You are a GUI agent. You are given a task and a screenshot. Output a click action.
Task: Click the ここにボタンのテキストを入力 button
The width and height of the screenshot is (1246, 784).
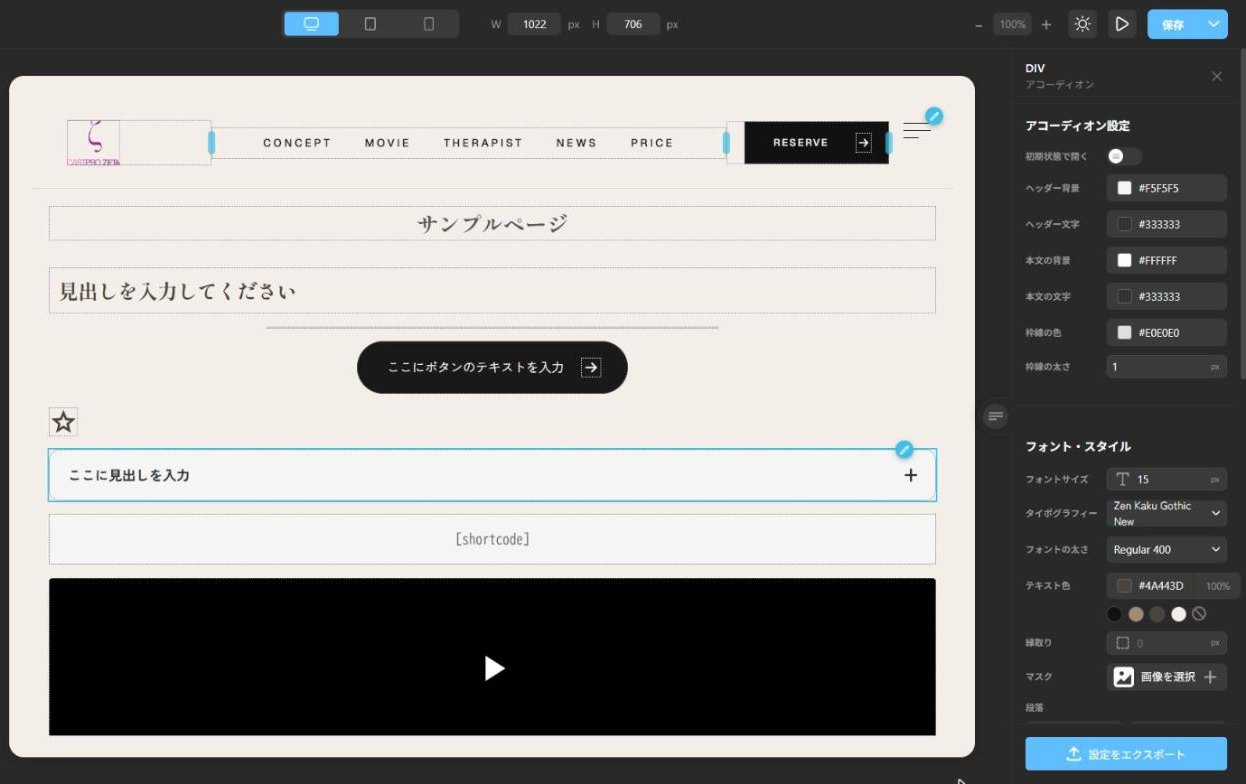(492, 367)
